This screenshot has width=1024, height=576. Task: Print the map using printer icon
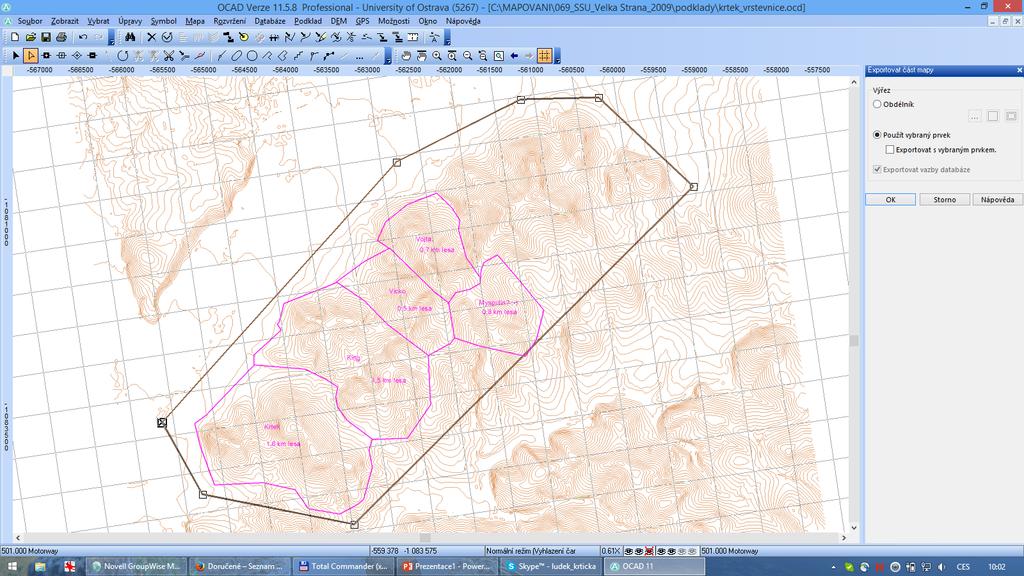coord(61,37)
